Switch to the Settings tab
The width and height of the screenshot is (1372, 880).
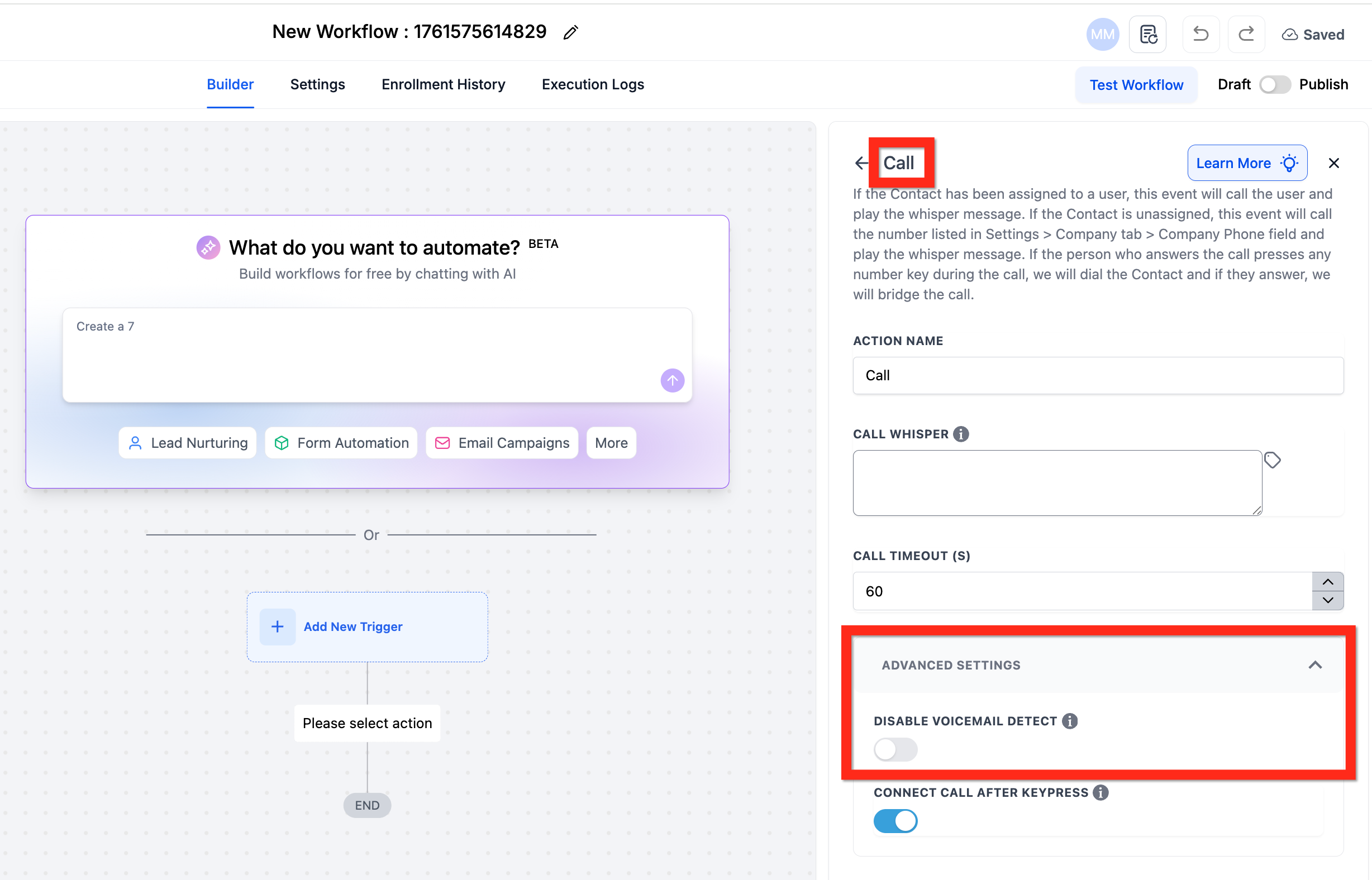click(x=317, y=84)
